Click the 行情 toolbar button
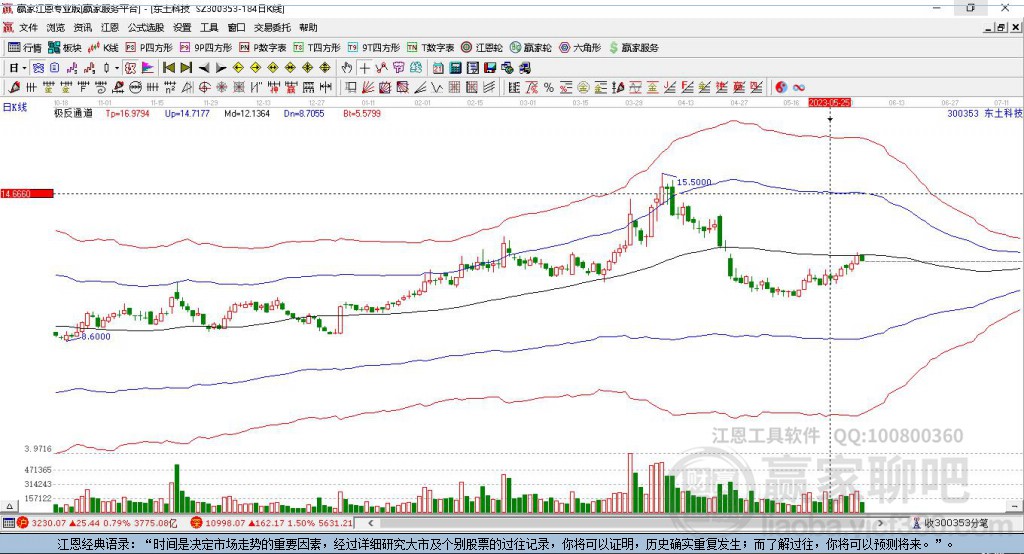The image size is (1024, 554). [25, 48]
